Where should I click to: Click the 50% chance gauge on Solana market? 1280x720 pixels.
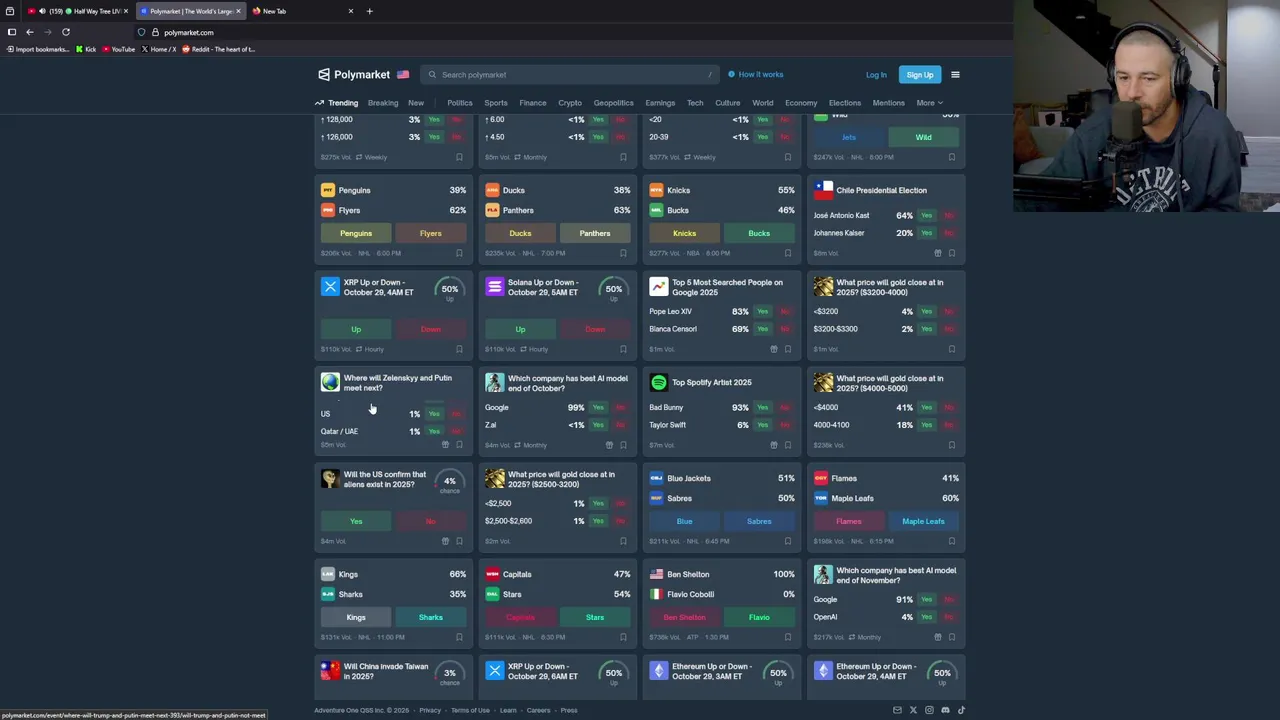(x=614, y=290)
